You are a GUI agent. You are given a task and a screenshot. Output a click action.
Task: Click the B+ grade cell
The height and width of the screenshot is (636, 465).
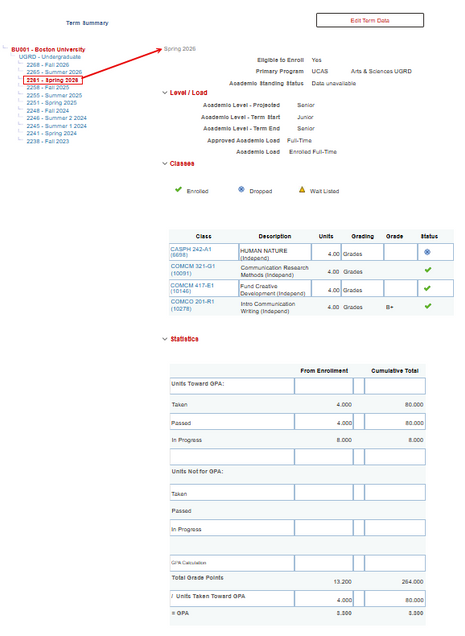390,307
